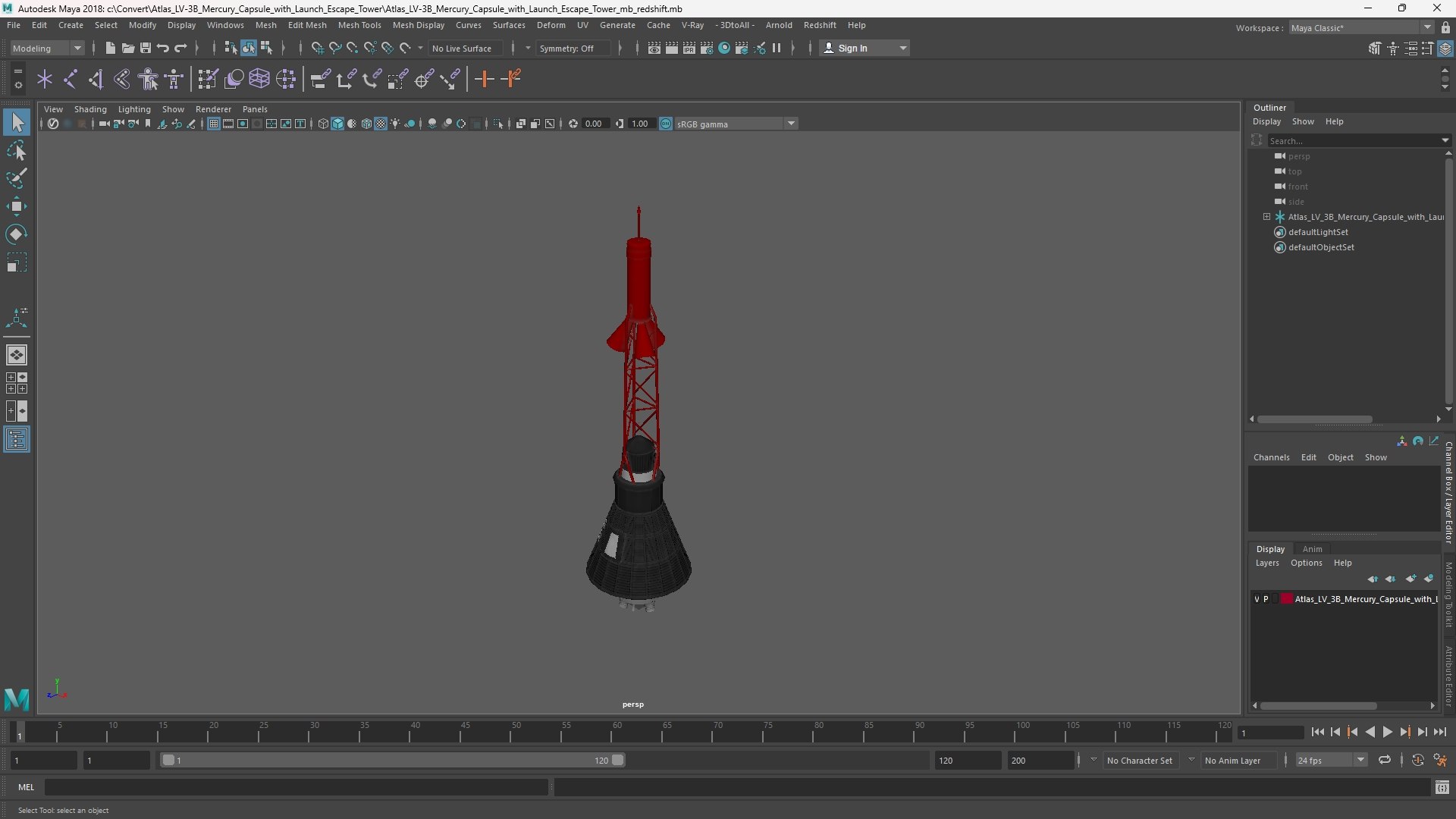This screenshot has height=819, width=1456.
Task: Open the 24 fps frame rate dropdown
Action: click(1330, 760)
